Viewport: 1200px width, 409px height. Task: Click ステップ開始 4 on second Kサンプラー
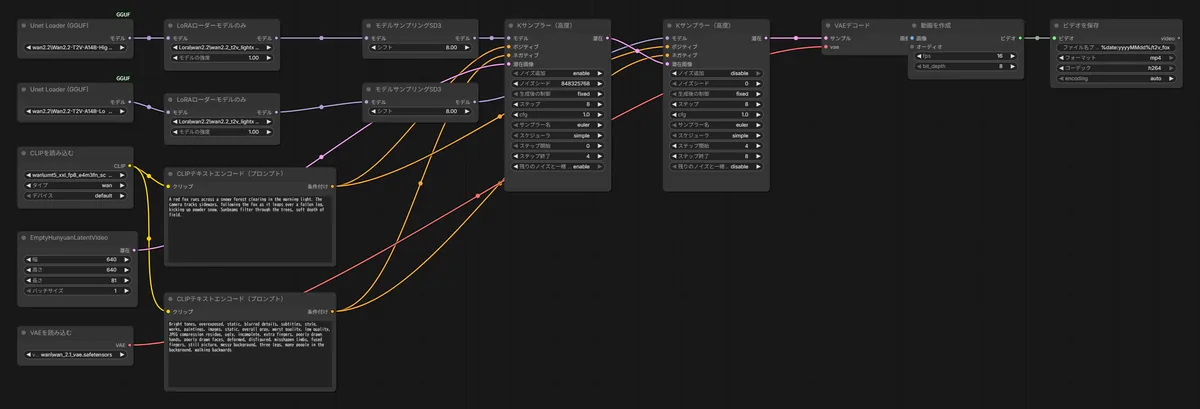pos(715,146)
